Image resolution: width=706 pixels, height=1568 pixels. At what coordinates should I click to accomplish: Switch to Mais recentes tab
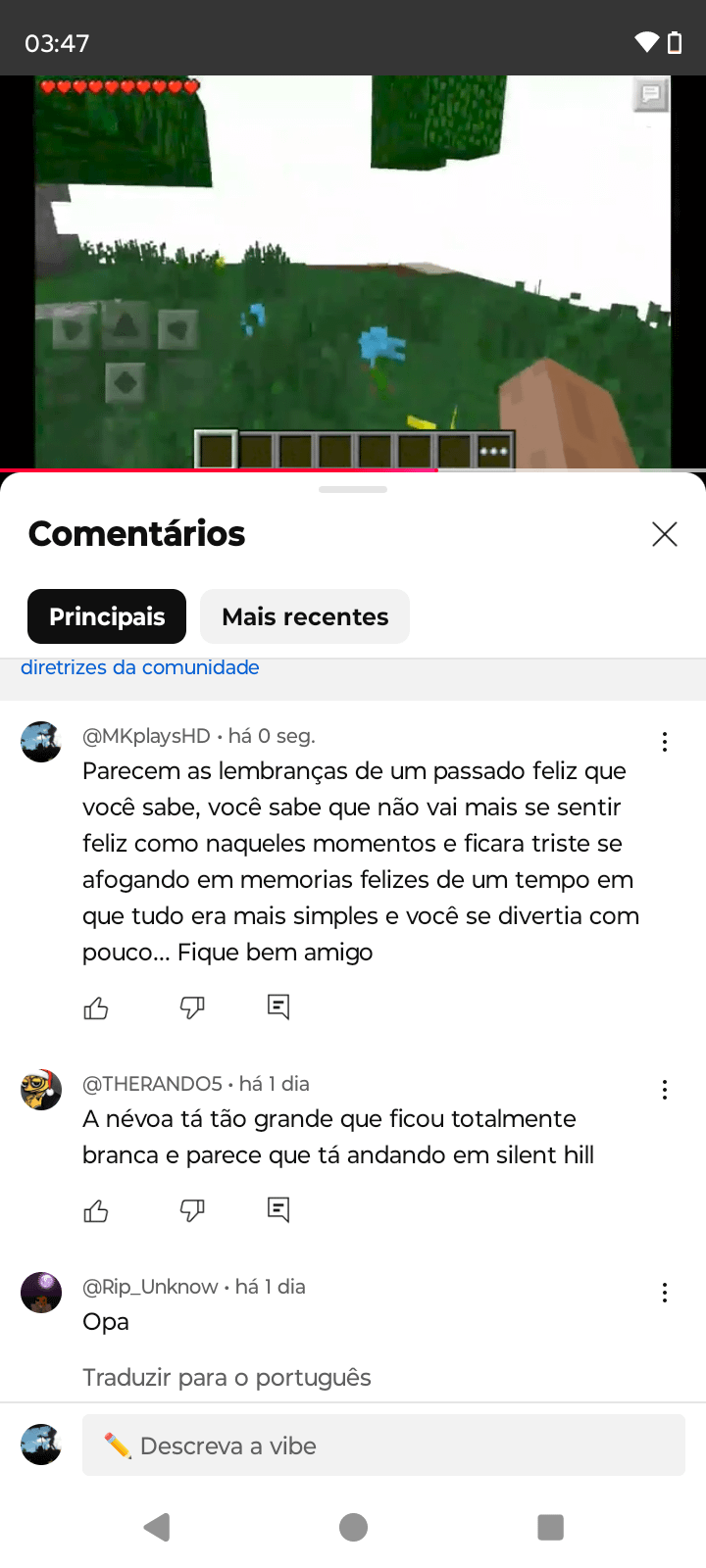[x=305, y=616]
